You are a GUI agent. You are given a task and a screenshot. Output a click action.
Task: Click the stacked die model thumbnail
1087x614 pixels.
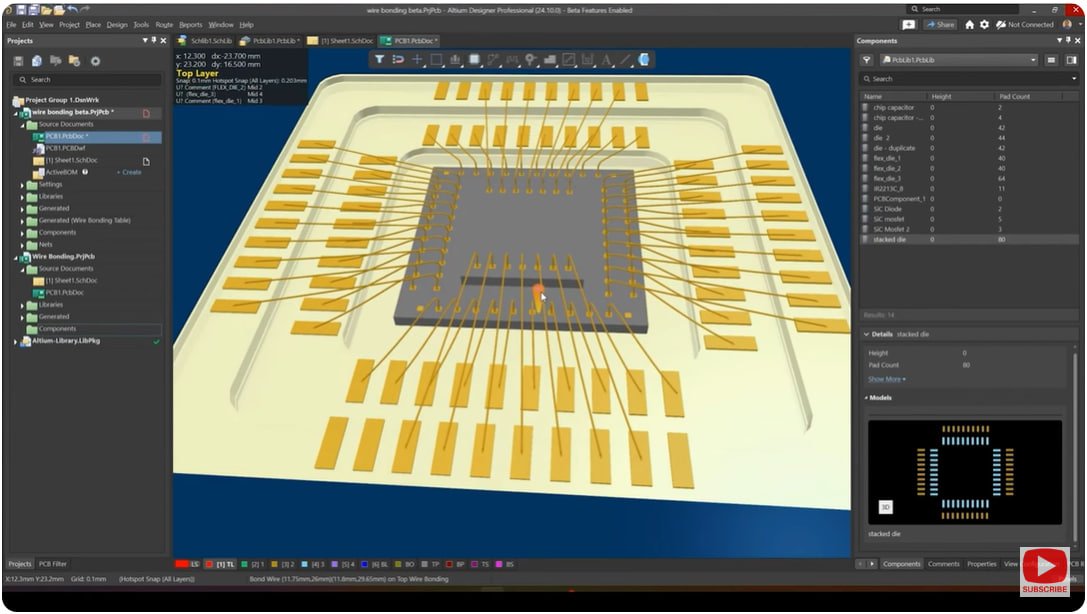click(965, 473)
